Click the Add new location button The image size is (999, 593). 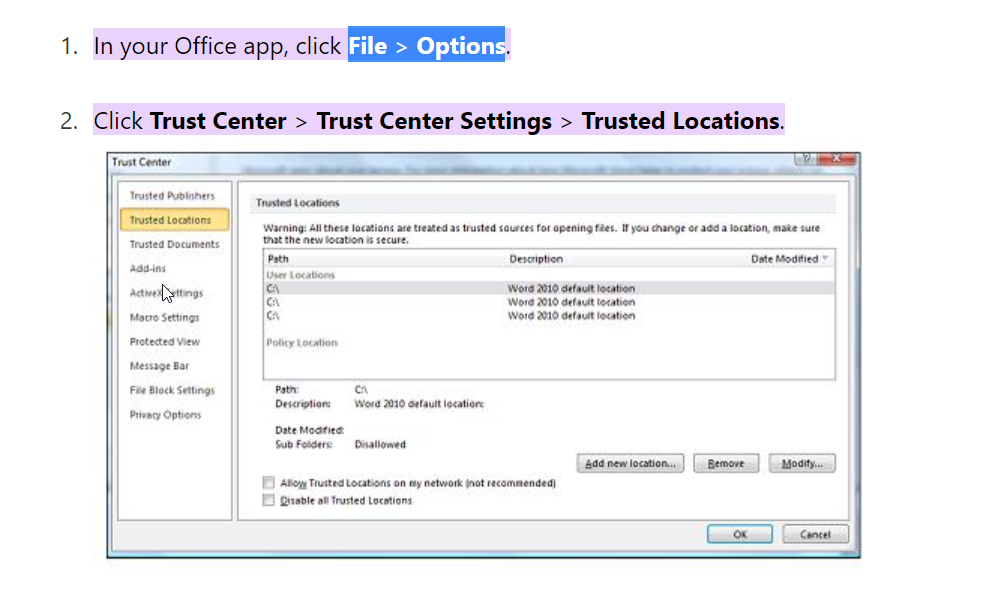point(631,464)
